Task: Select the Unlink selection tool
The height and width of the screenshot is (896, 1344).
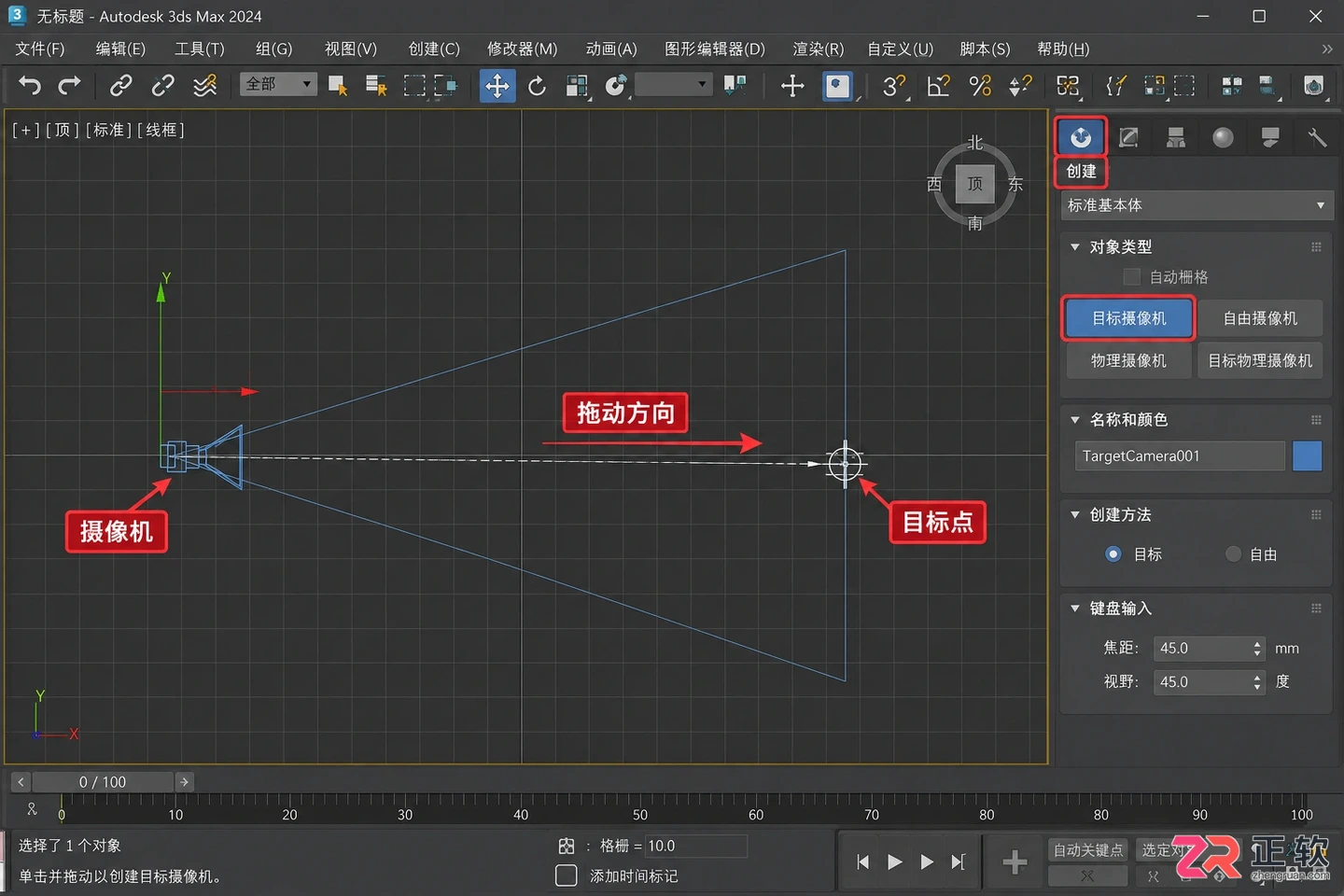Action: tap(162, 86)
